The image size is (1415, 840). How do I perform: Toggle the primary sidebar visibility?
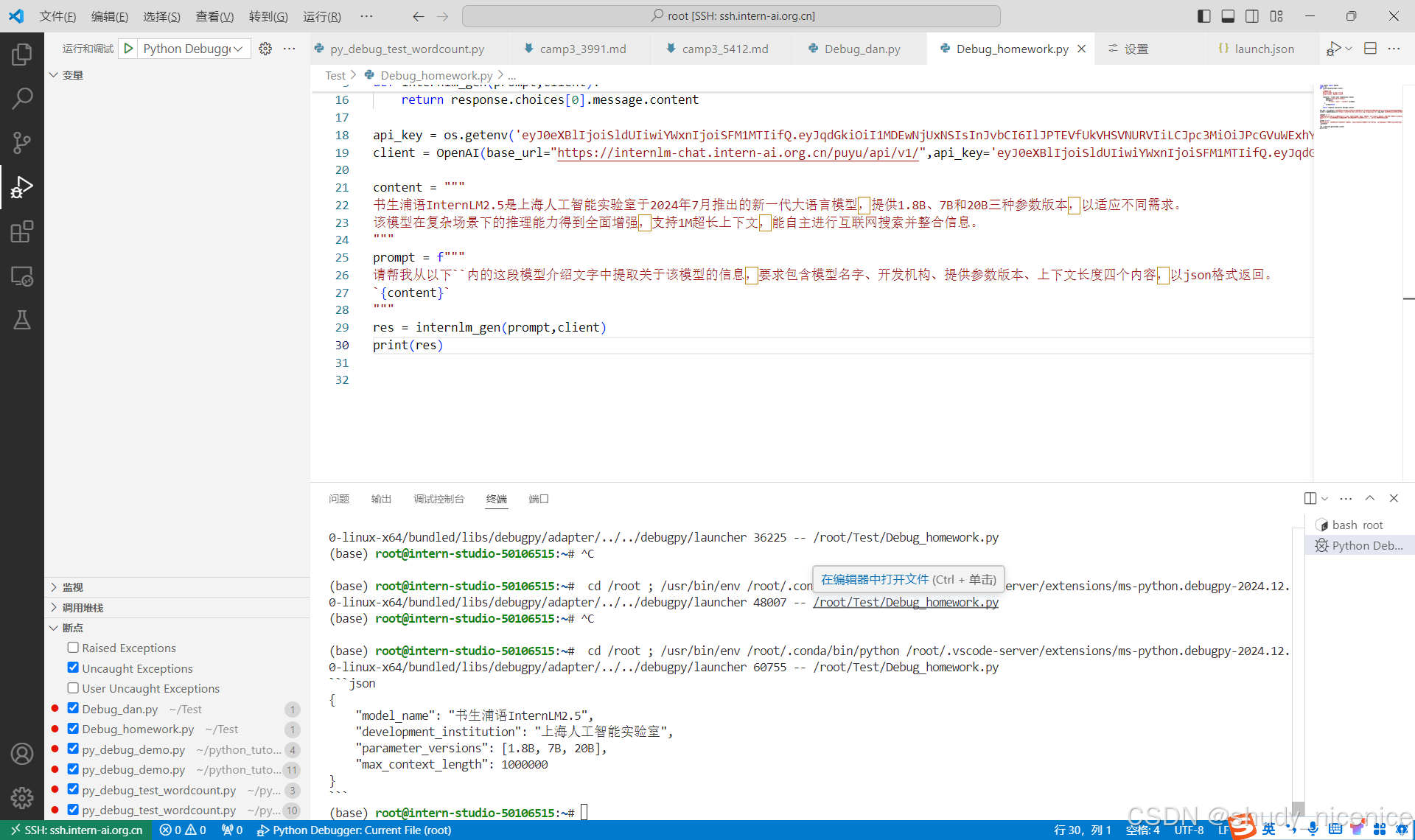tap(1203, 15)
